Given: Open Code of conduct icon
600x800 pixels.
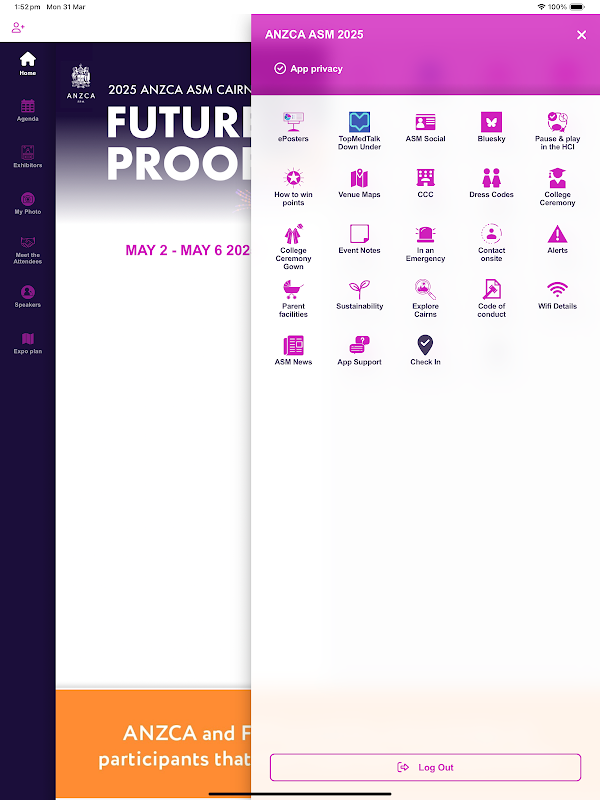Looking at the screenshot, I should [x=491, y=289].
